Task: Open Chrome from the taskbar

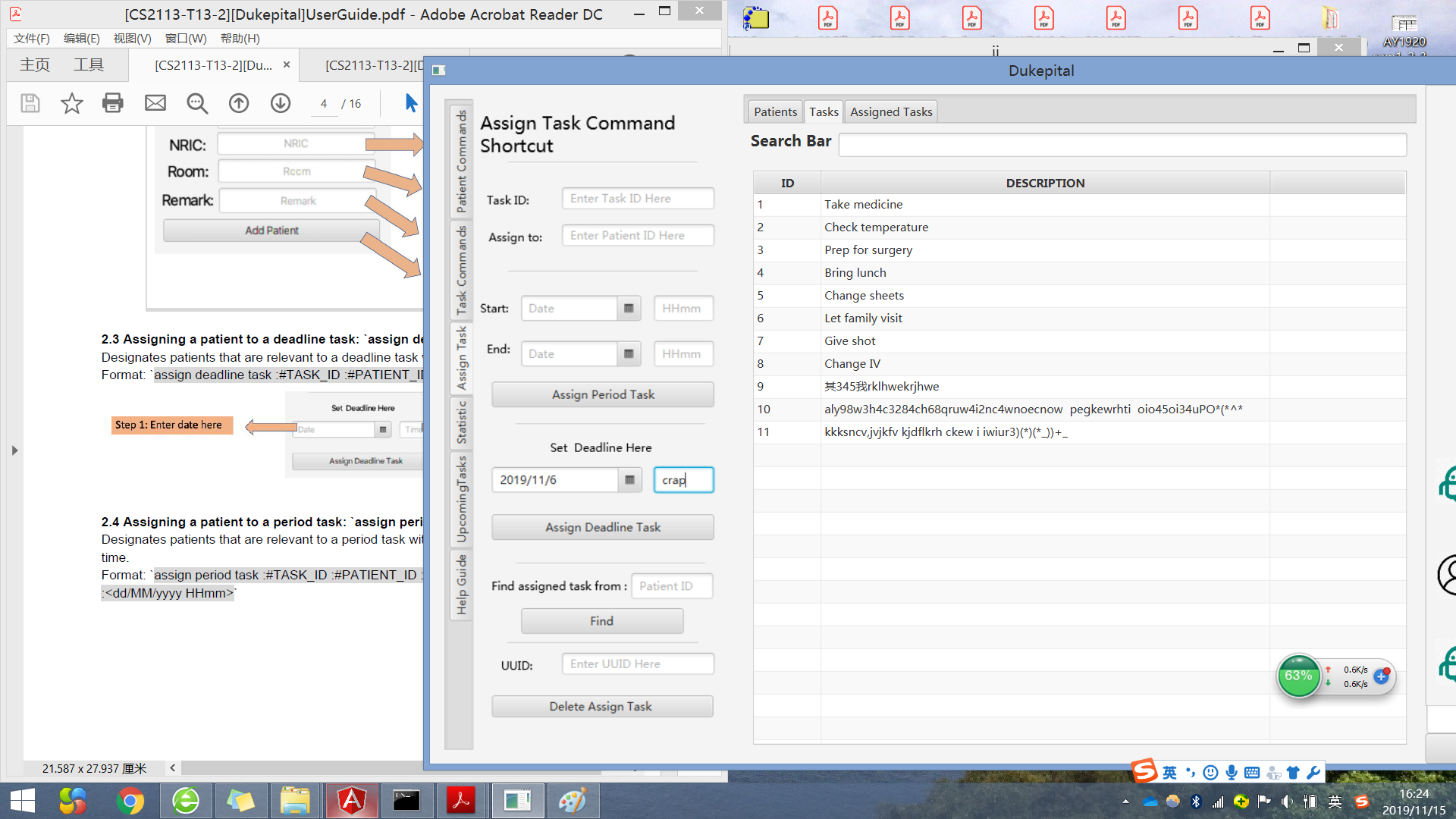Action: tap(130, 801)
